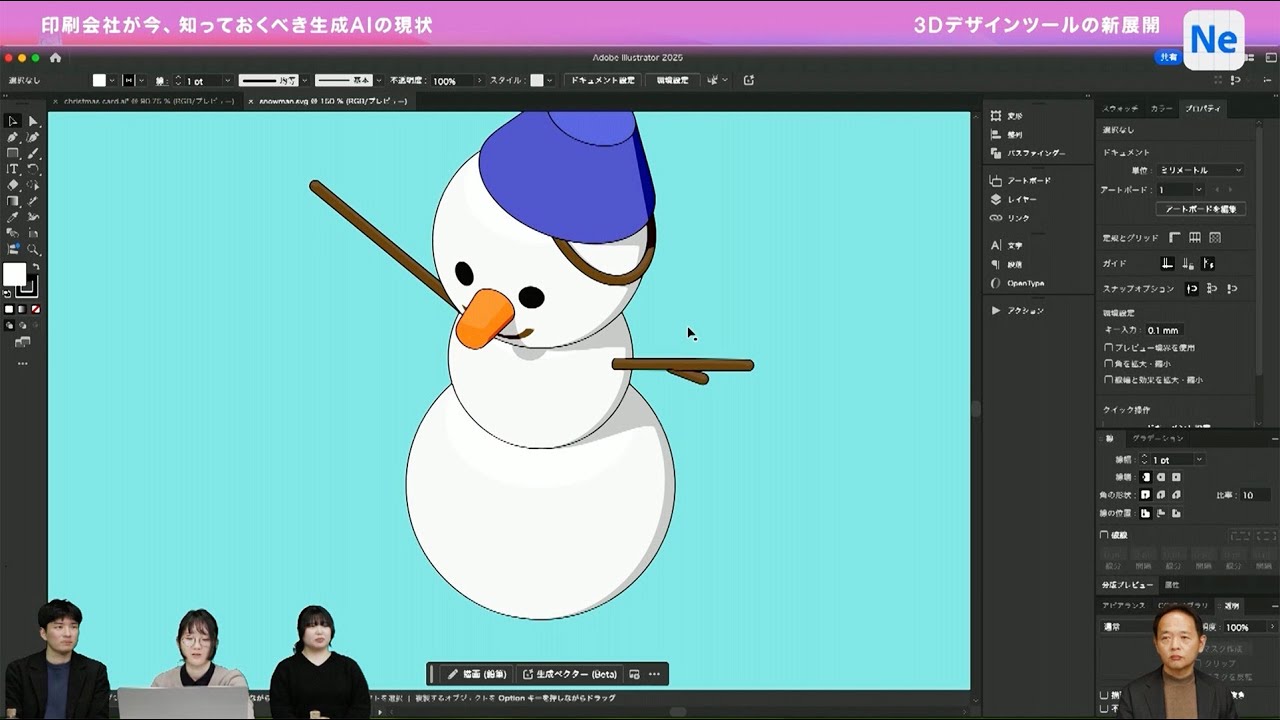
Task: Click the 生成ベクター (Beta) button
Action: click(570, 674)
